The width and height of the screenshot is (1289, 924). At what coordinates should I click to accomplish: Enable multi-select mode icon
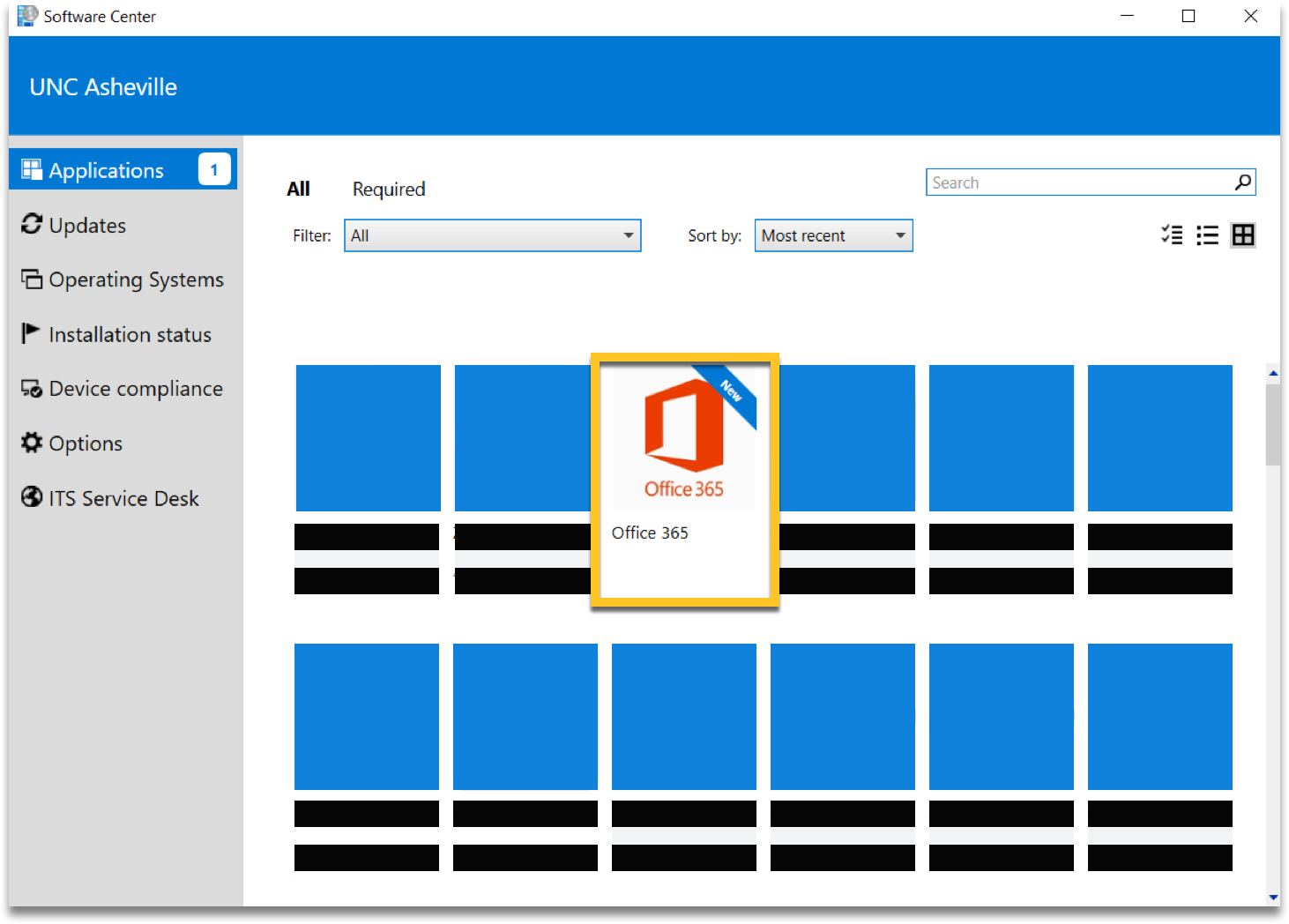click(x=1172, y=235)
